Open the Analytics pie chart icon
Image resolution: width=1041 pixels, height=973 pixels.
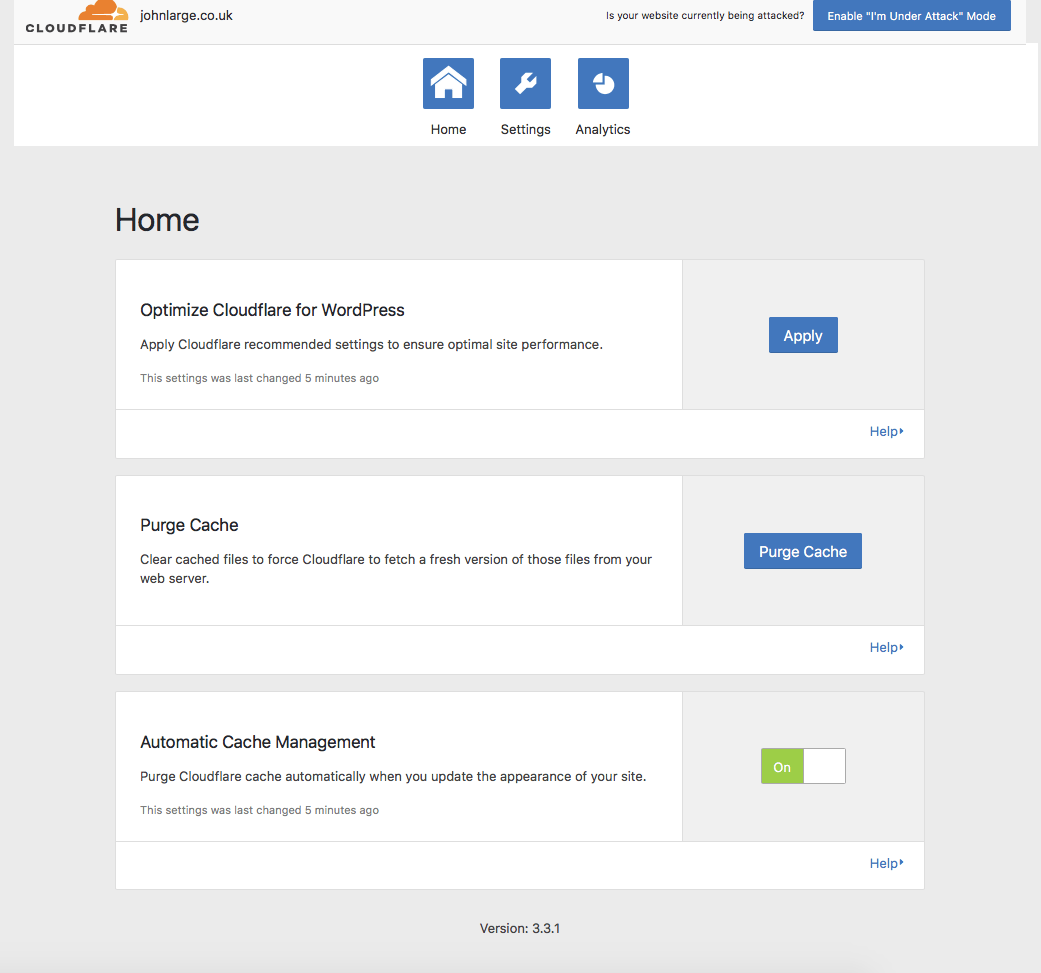click(603, 84)
